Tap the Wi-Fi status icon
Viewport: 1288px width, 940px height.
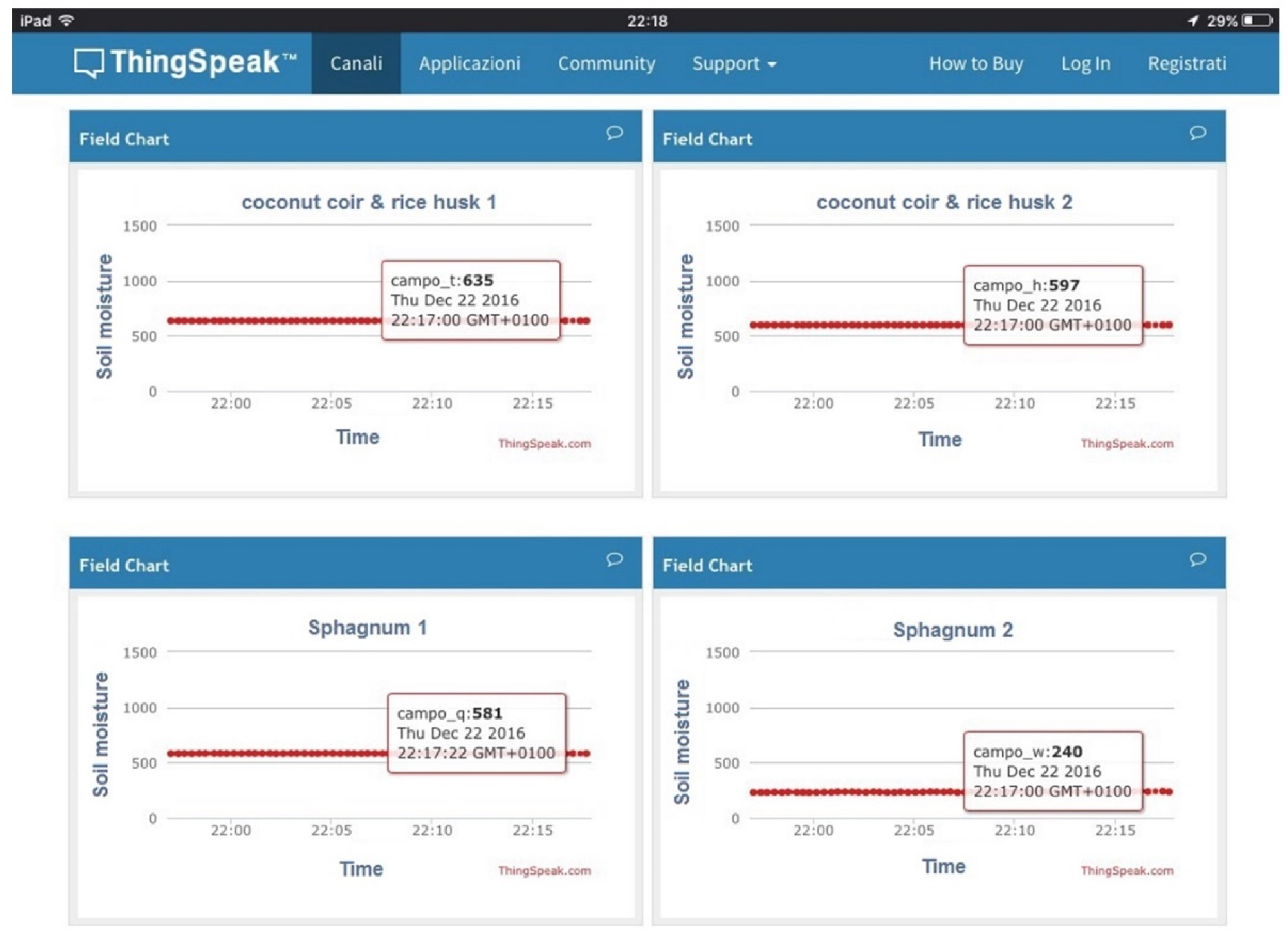point(67,21)
